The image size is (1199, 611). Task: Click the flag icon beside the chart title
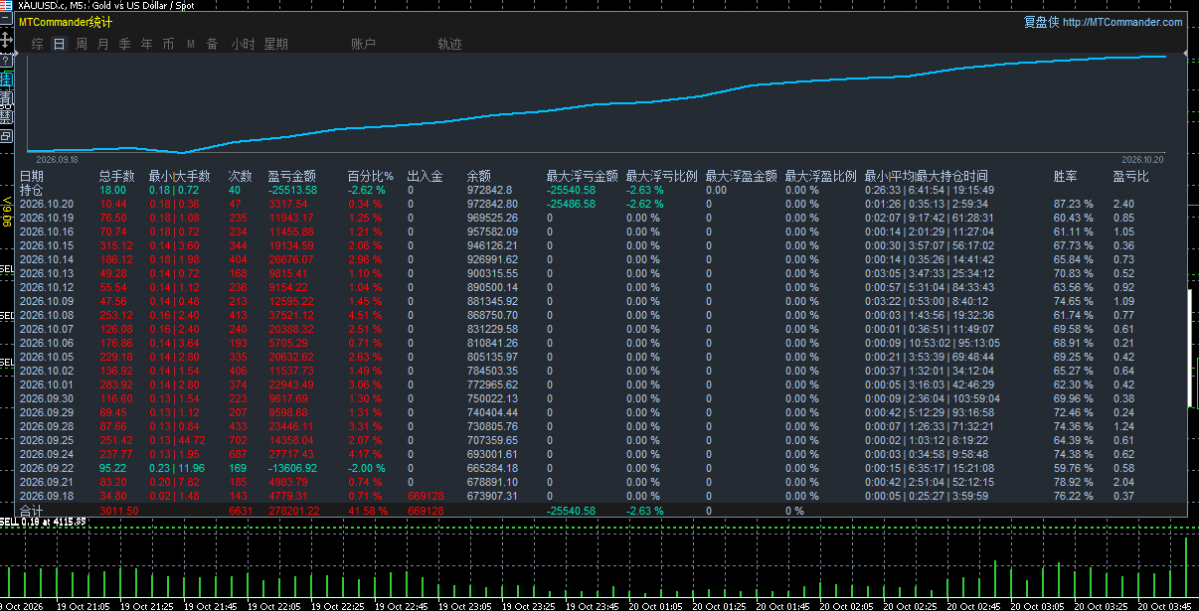click(x=6, y=5)
